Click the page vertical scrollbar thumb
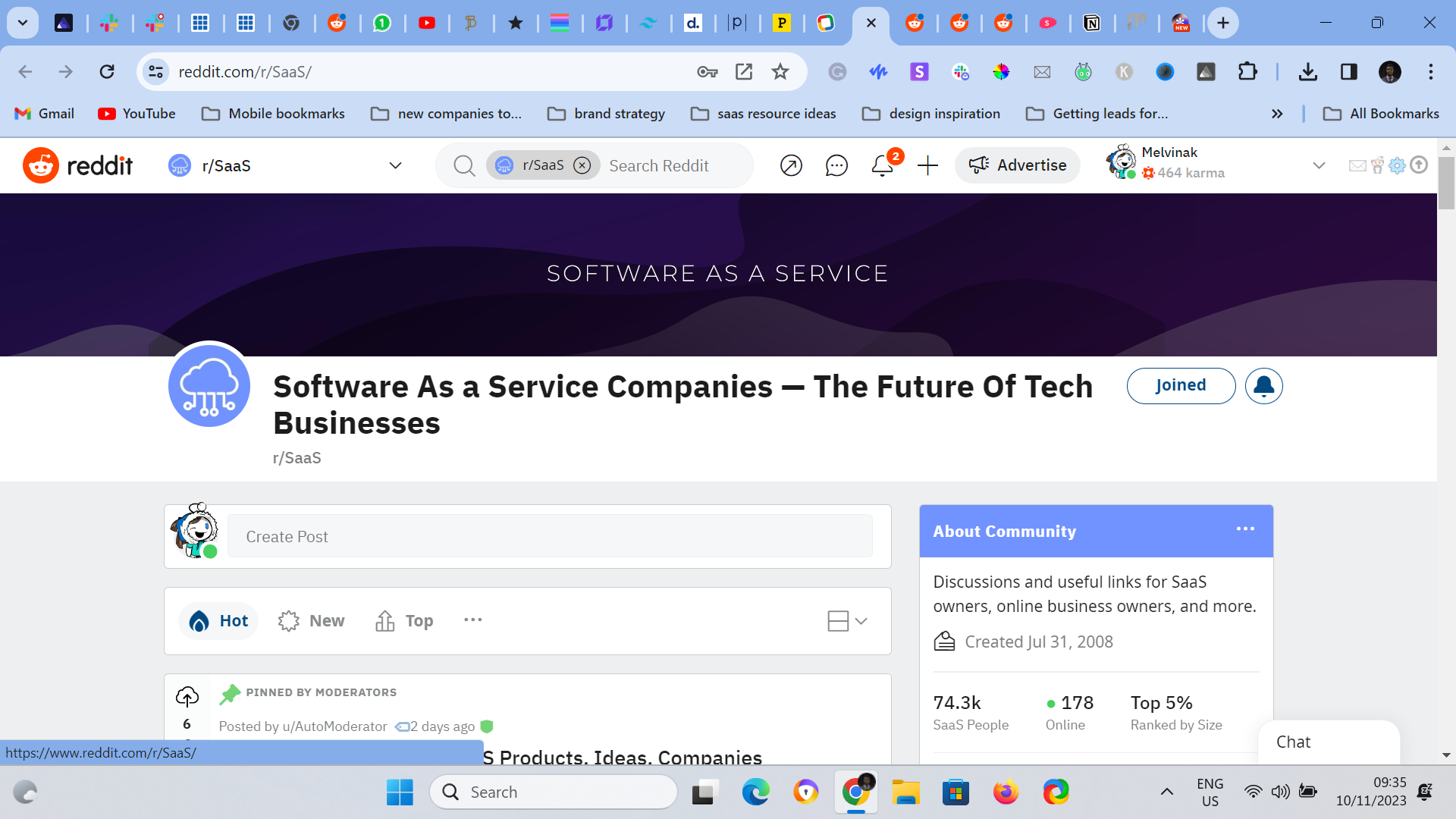1456x819 pixels. pos(1446,182)
